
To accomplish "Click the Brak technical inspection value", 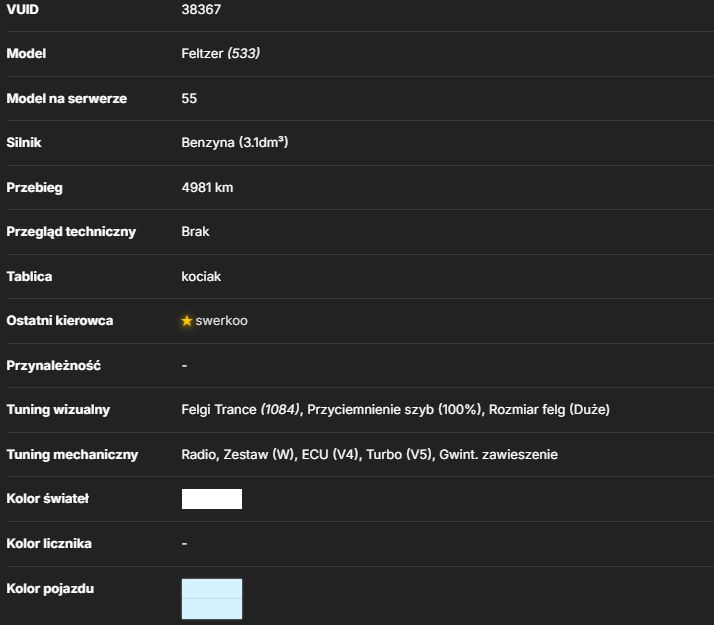I will coord(195,232).
